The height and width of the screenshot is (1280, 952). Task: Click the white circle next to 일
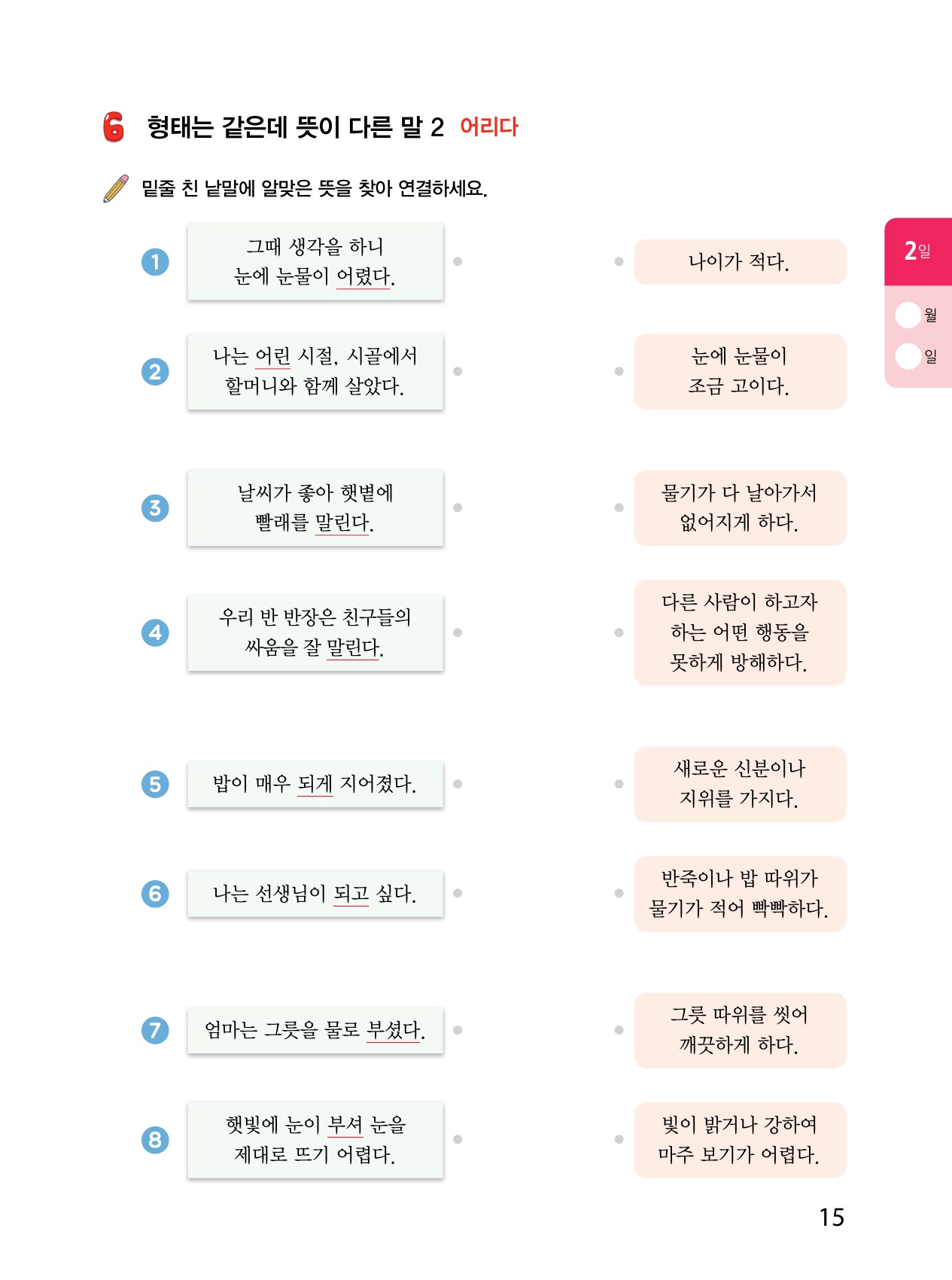pos(908,356)
